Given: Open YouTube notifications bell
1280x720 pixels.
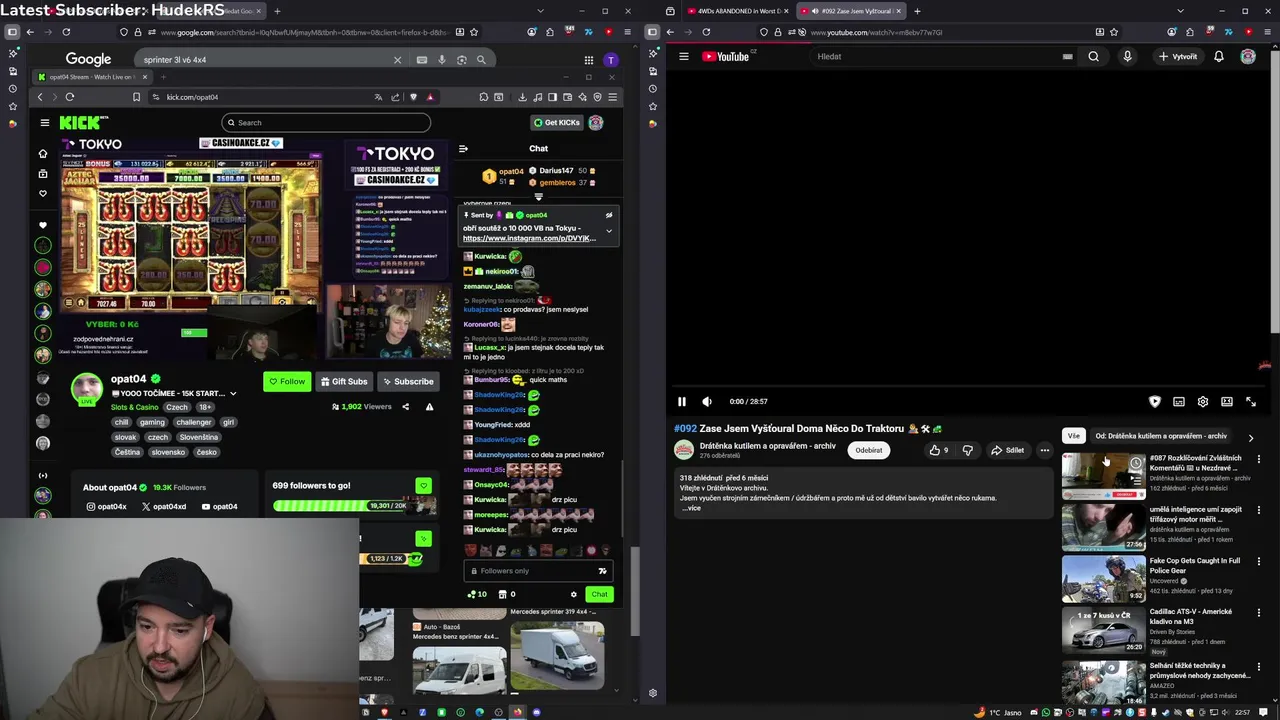Looking at the screenshot, I should (1219, 56).
